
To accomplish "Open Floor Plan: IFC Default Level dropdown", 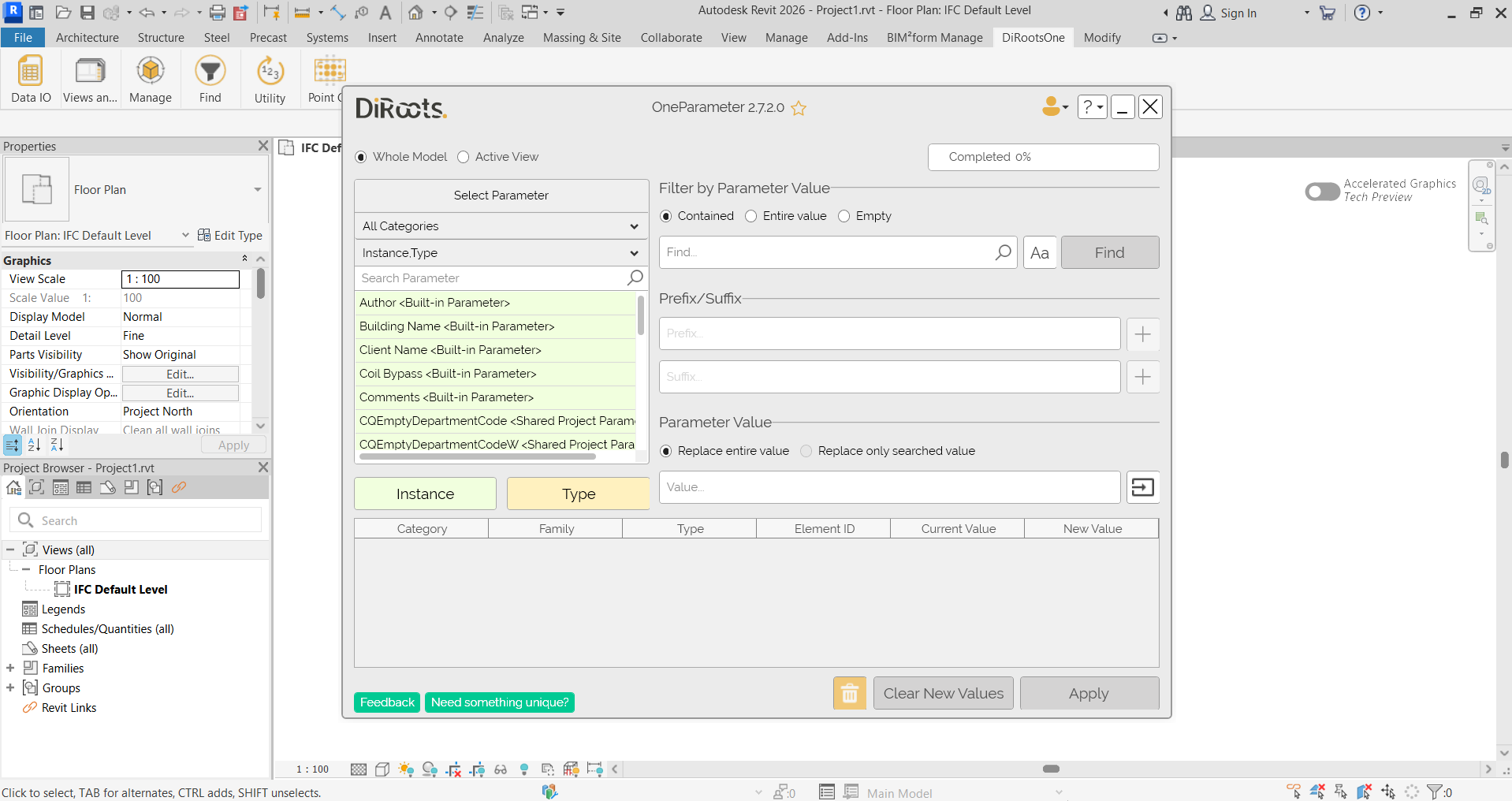I will (x=185, y=235).
